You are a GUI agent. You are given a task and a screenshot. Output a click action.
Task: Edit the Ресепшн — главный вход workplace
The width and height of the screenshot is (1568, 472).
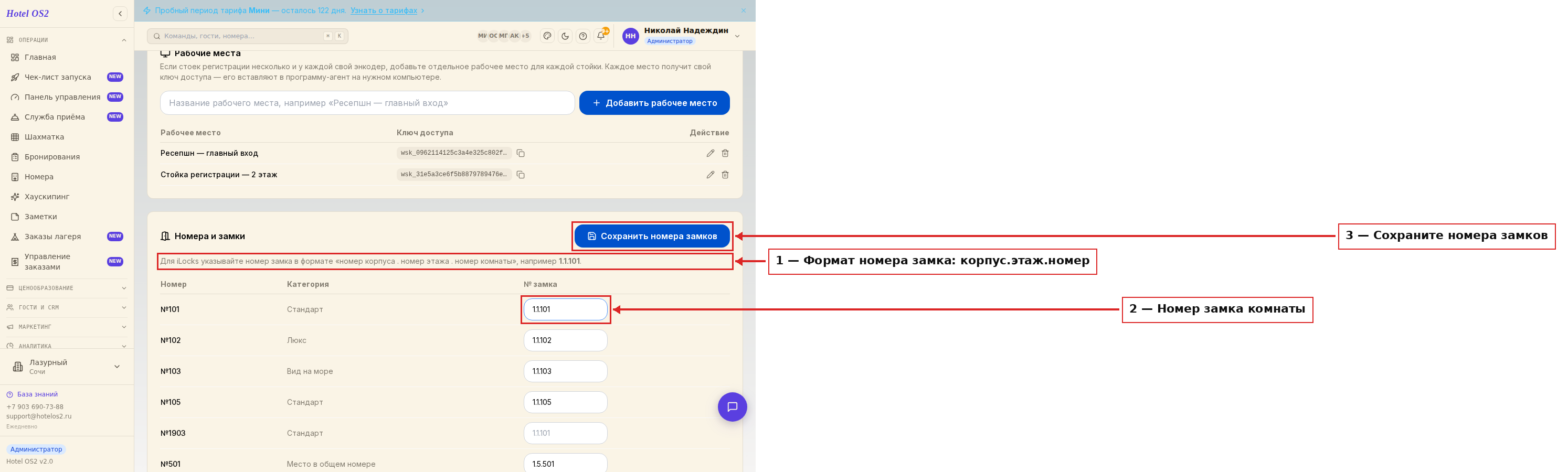point(711,153)
